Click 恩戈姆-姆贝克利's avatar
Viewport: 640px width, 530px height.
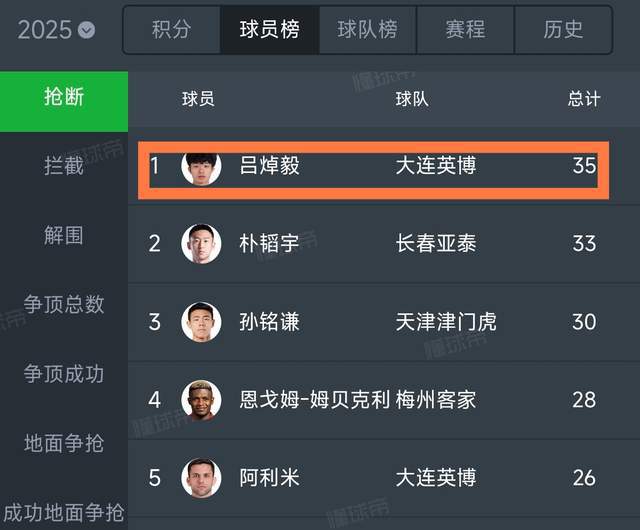(x=201, y=400)
